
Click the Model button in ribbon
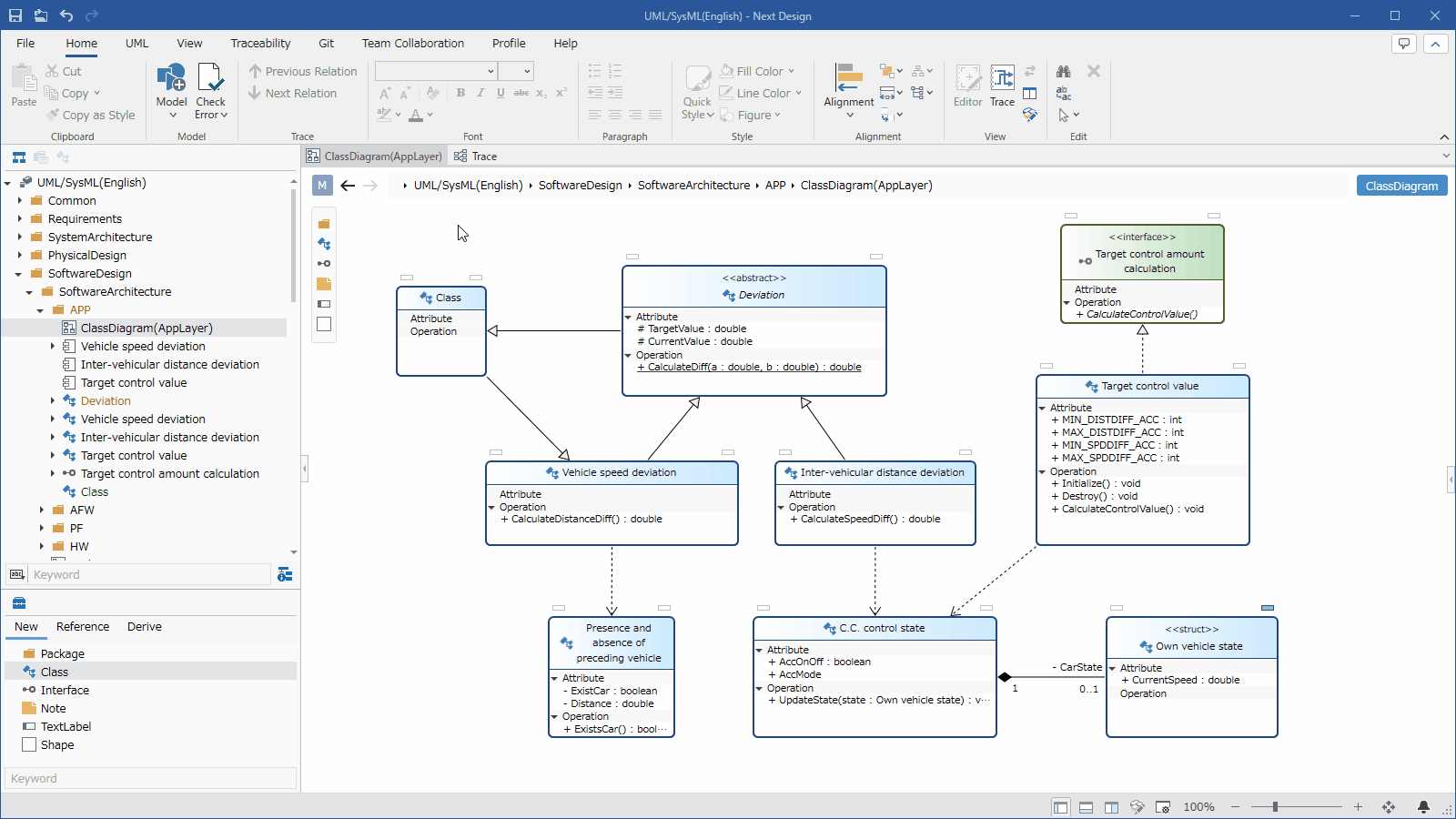(x=171, y=91)
